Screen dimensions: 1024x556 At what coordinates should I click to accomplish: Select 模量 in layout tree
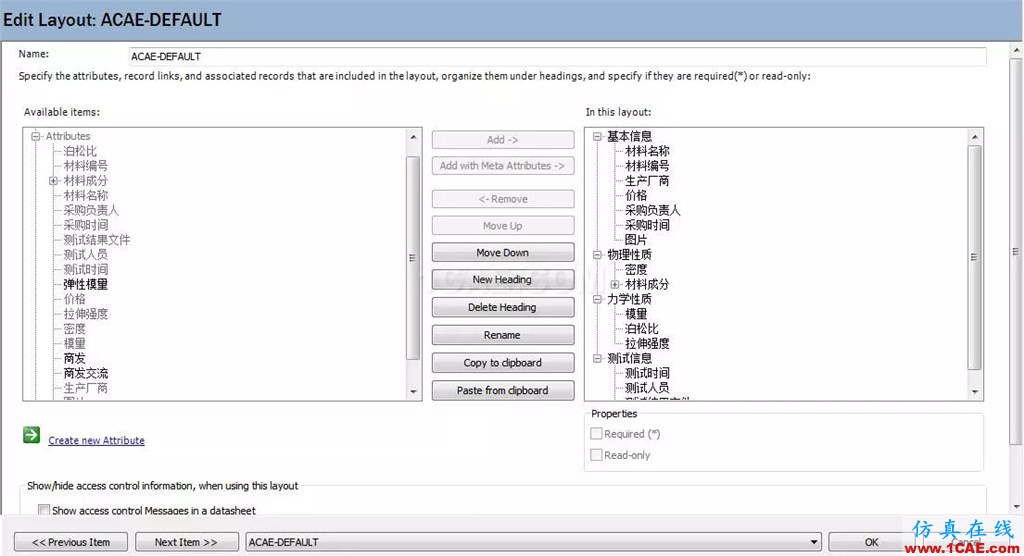tap(636, 314)
